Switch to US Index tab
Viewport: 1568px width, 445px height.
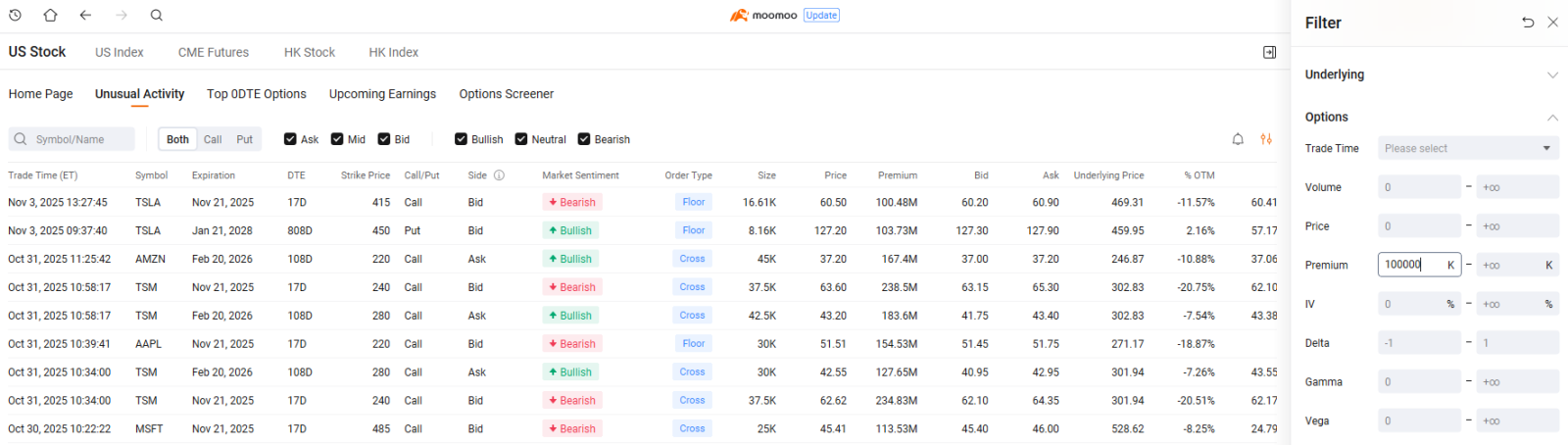click(120, 52)
